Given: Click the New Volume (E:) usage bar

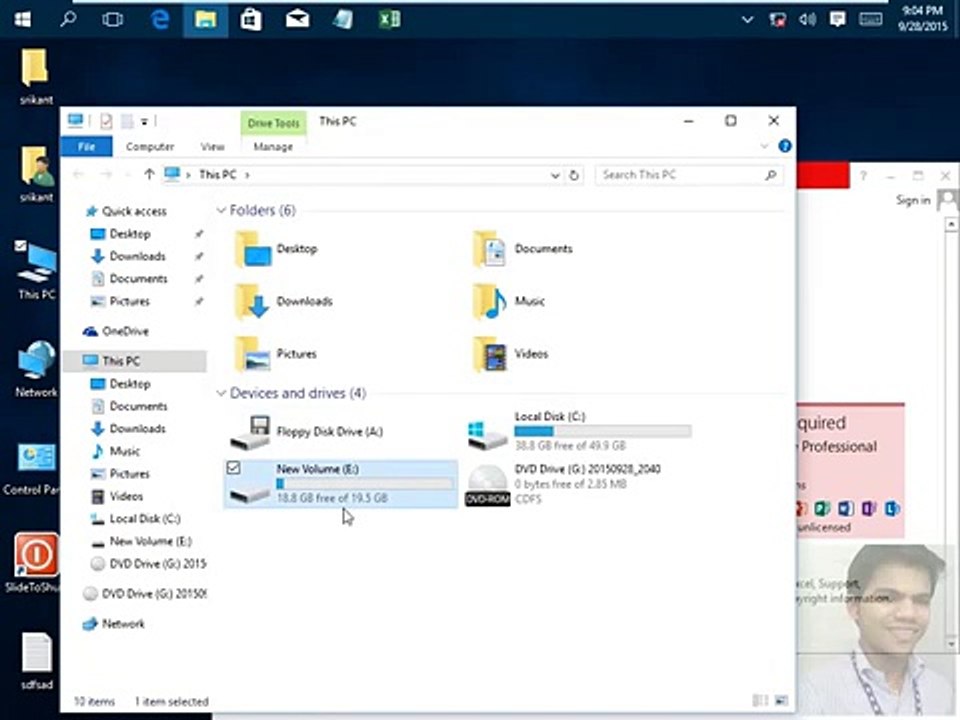Looking at the screenshot, I should tap(365, 484).
